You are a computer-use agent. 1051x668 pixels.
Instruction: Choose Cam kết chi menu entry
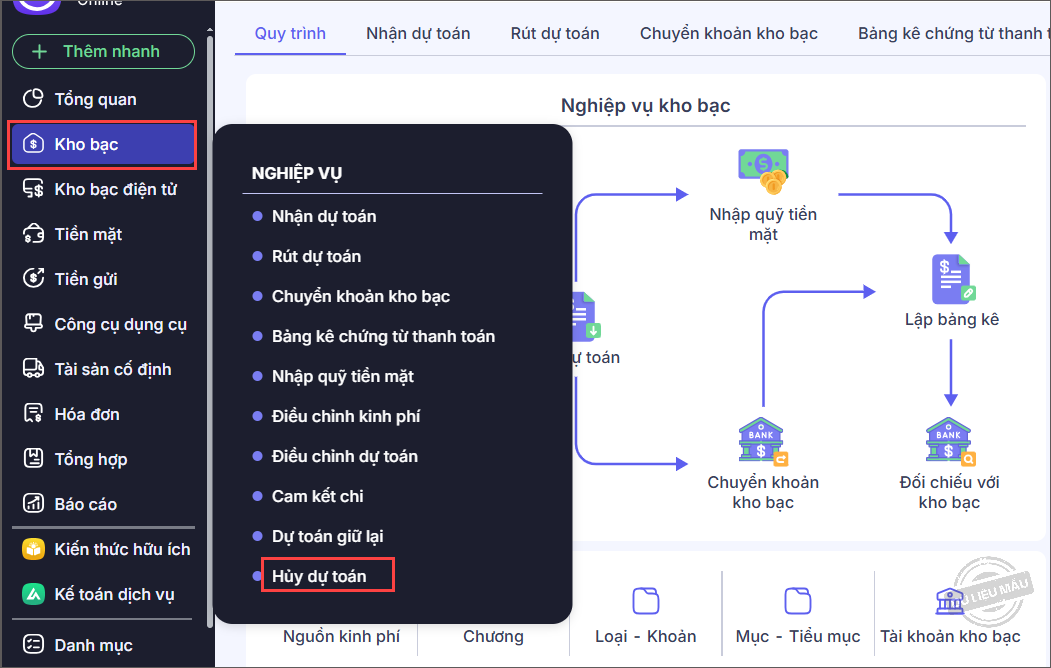(318, 496)
